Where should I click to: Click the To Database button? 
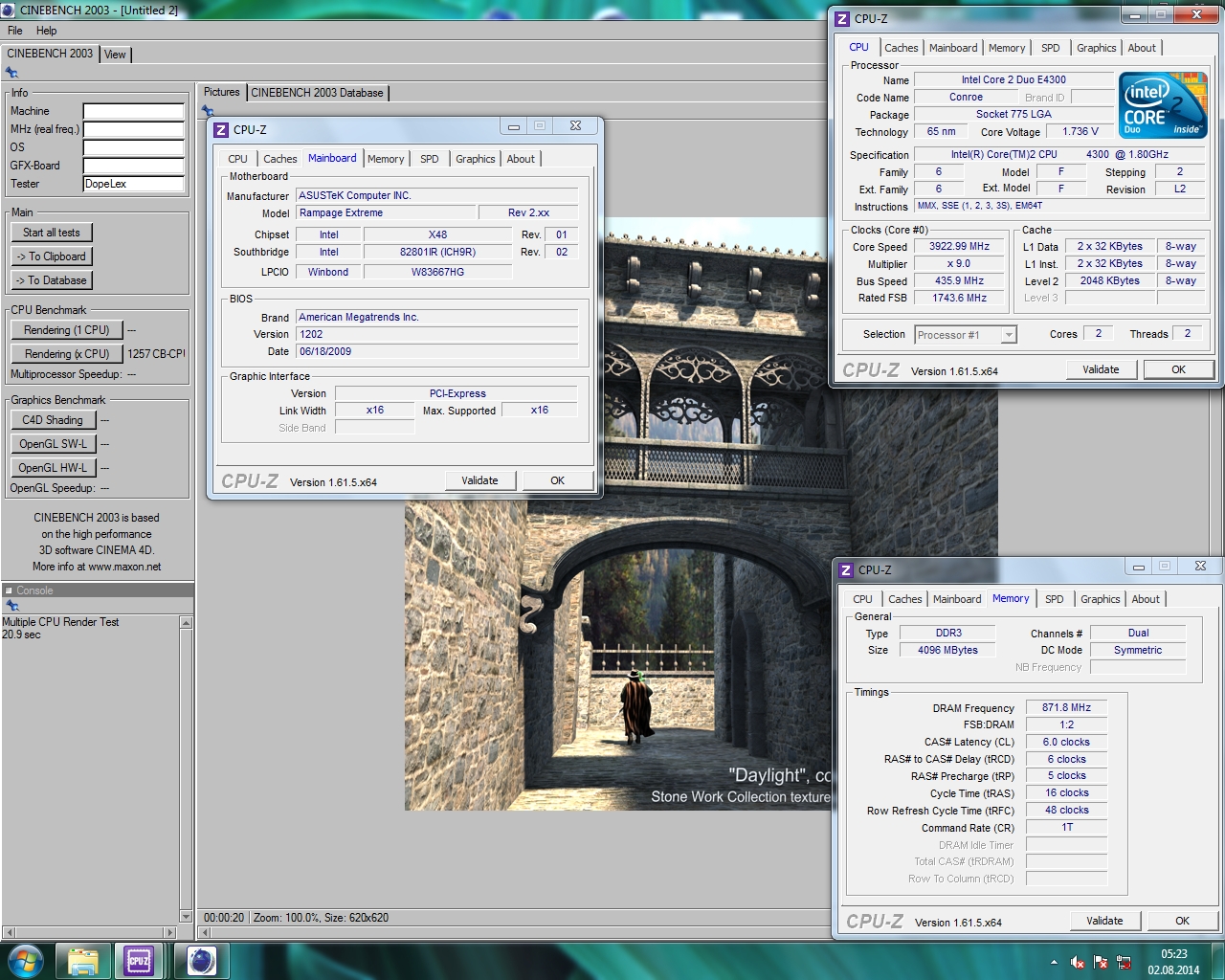point(52,280)
